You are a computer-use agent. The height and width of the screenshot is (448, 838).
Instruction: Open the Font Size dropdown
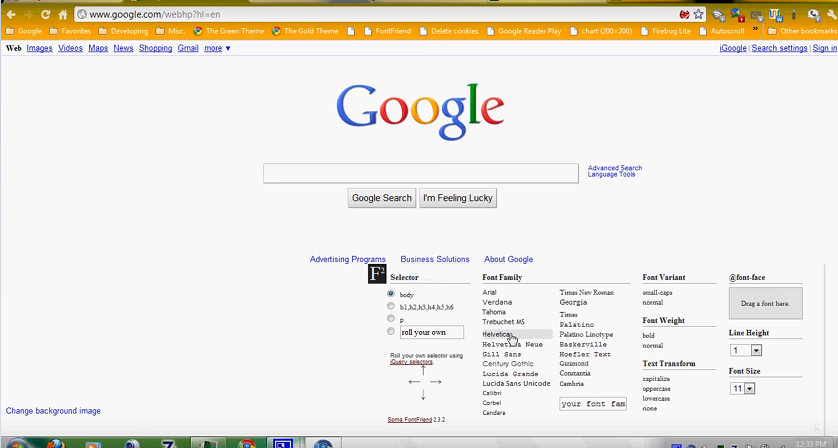coord(742,388)
